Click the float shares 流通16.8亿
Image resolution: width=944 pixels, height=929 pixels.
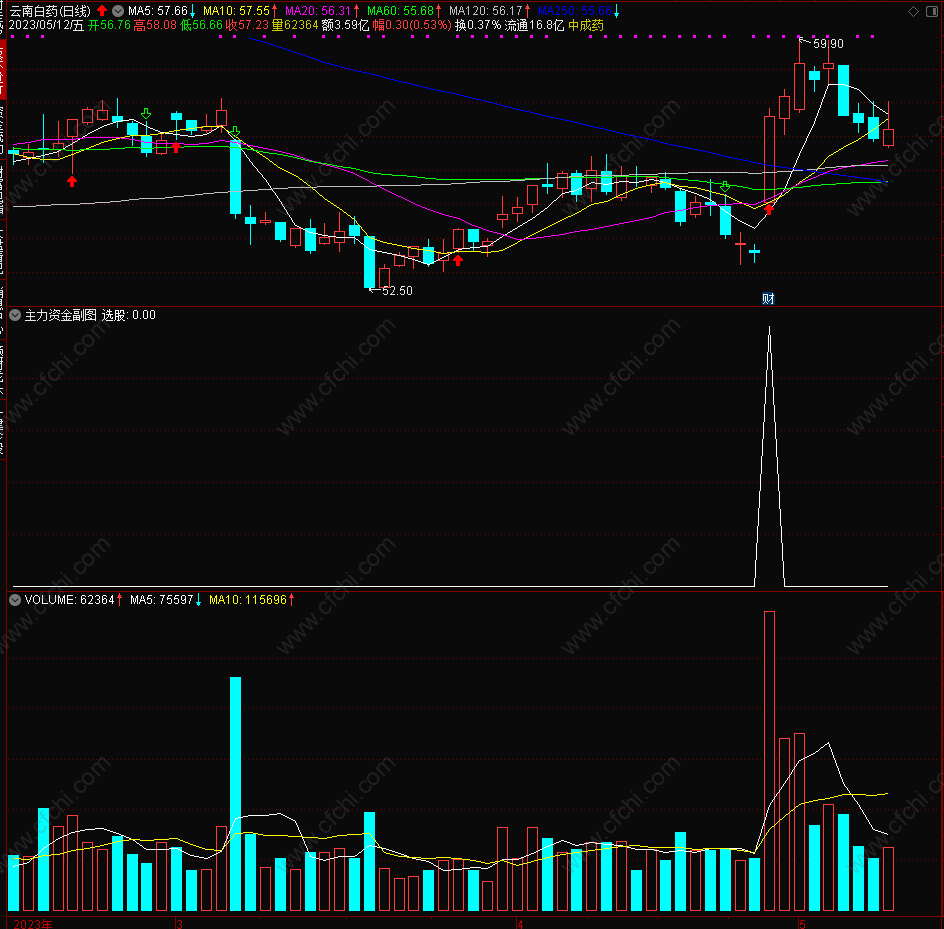pyautogui.click(x=534, y=25)
